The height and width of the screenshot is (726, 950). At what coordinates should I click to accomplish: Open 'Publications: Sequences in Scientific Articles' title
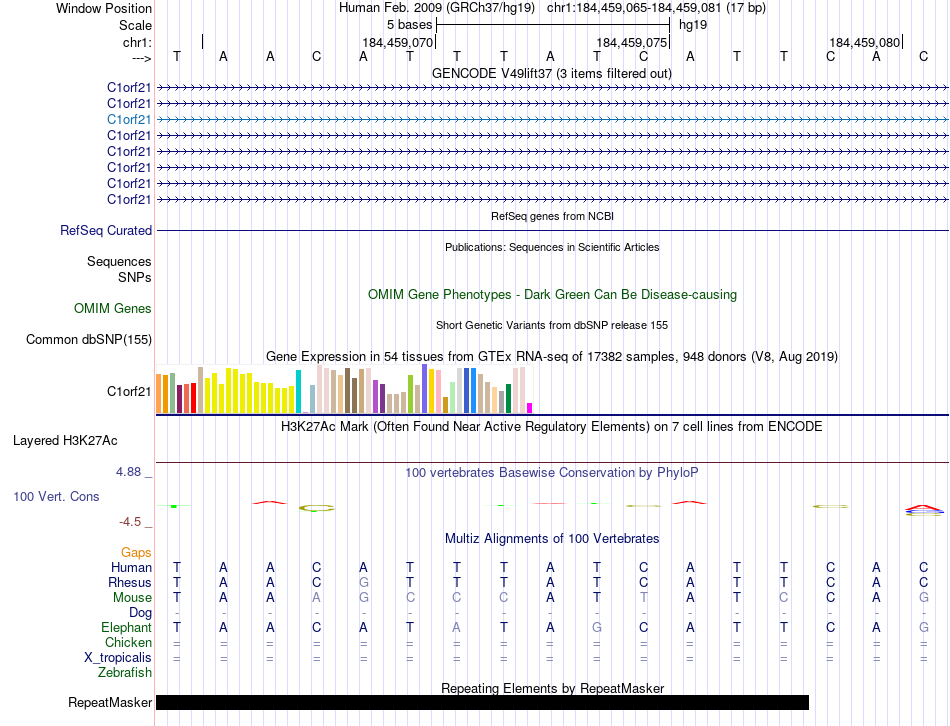[552, 247]
